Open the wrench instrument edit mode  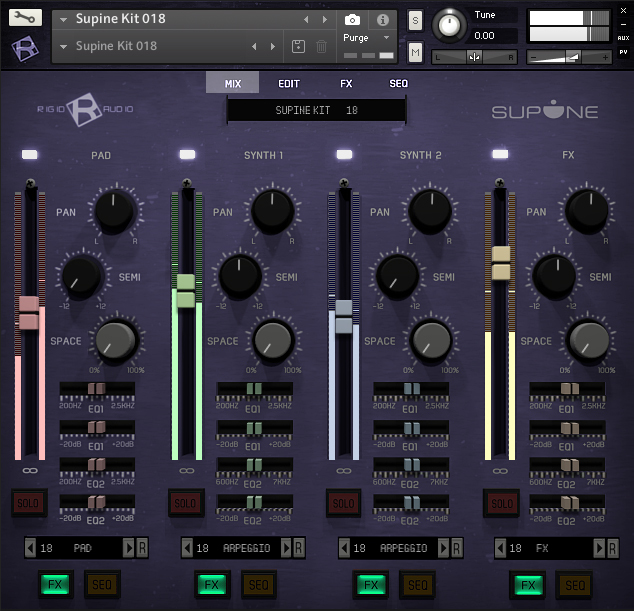[27, 17]
